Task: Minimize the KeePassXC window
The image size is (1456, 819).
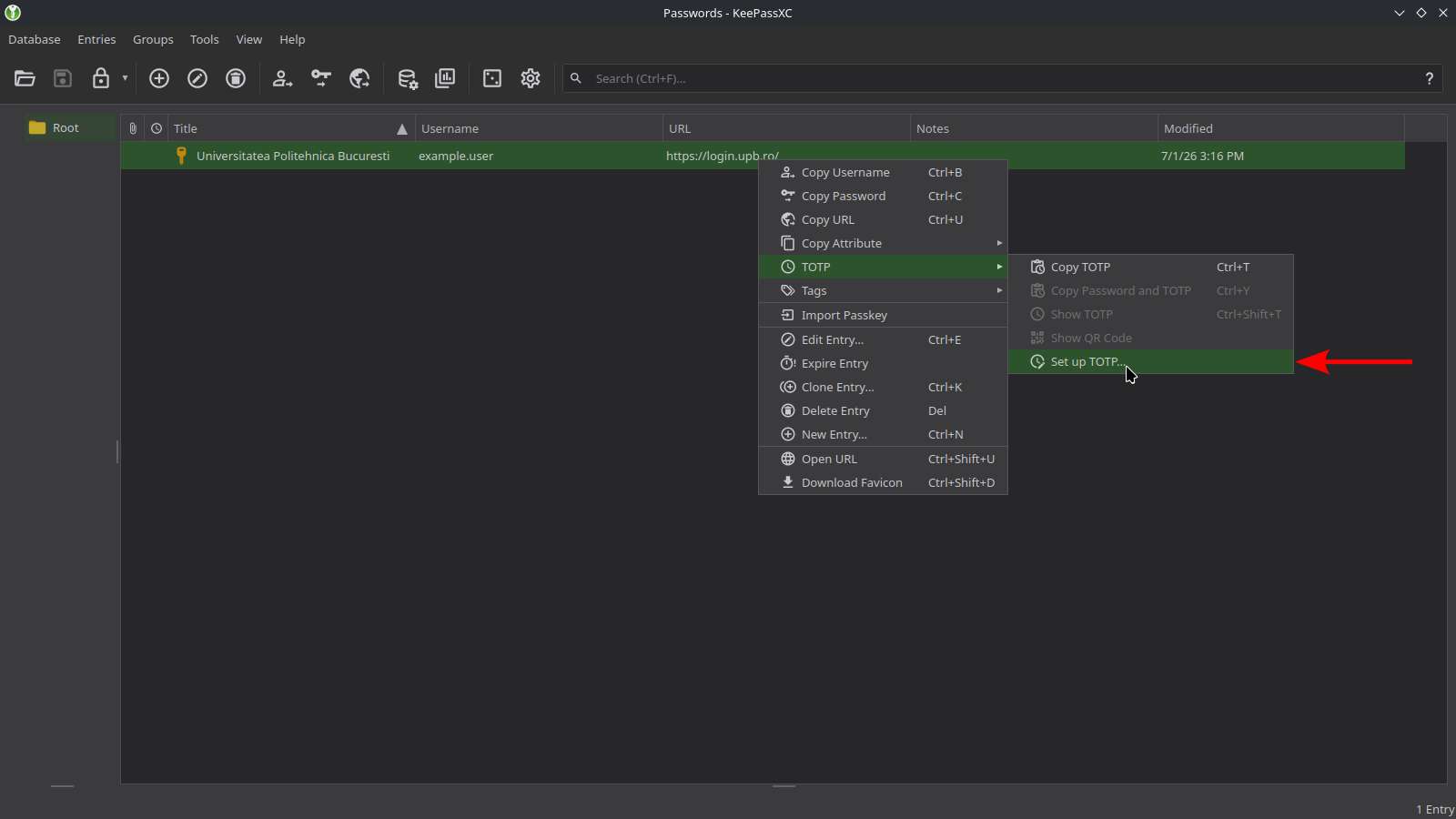Action: (1400, 13)
